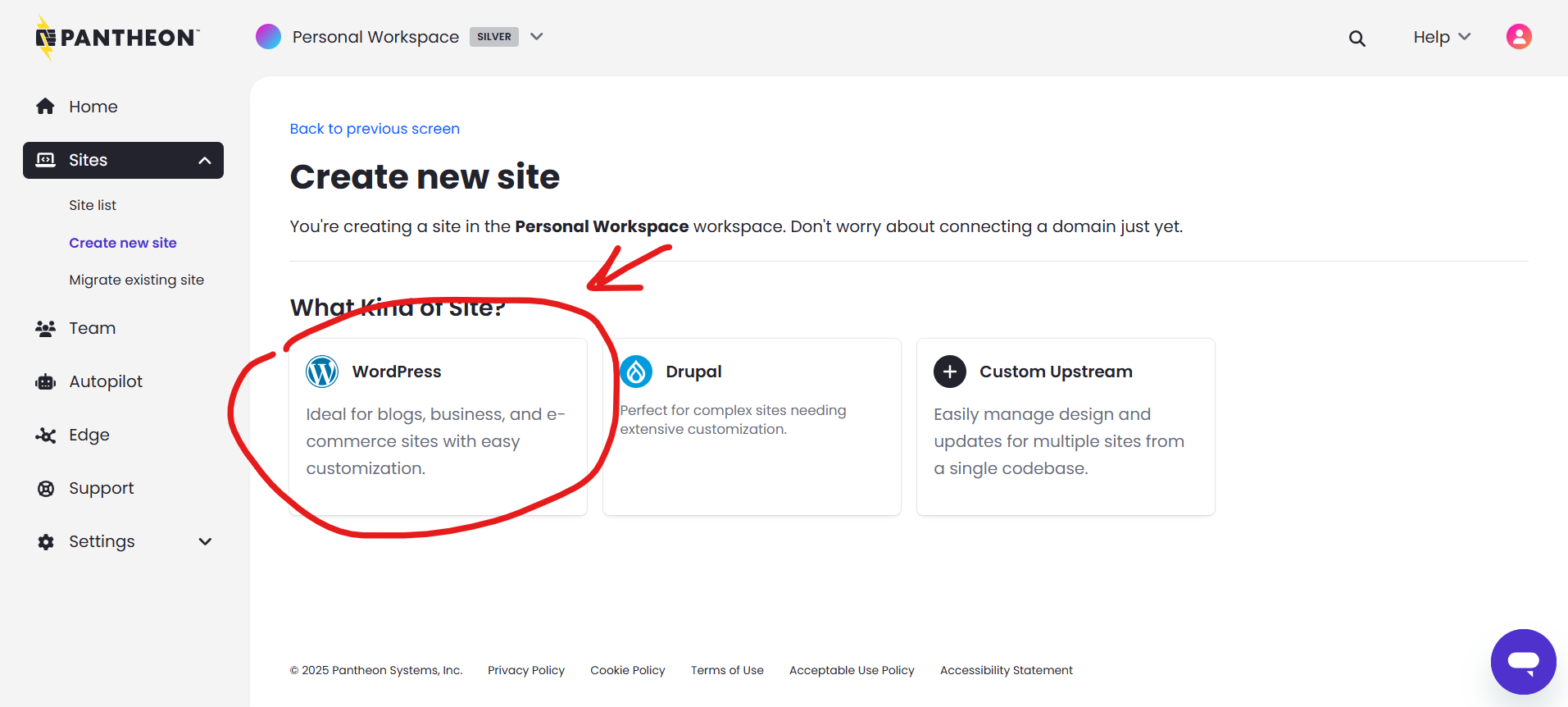
Task: Click the Personal Workspace name label
Action: [x=375, y=37]
